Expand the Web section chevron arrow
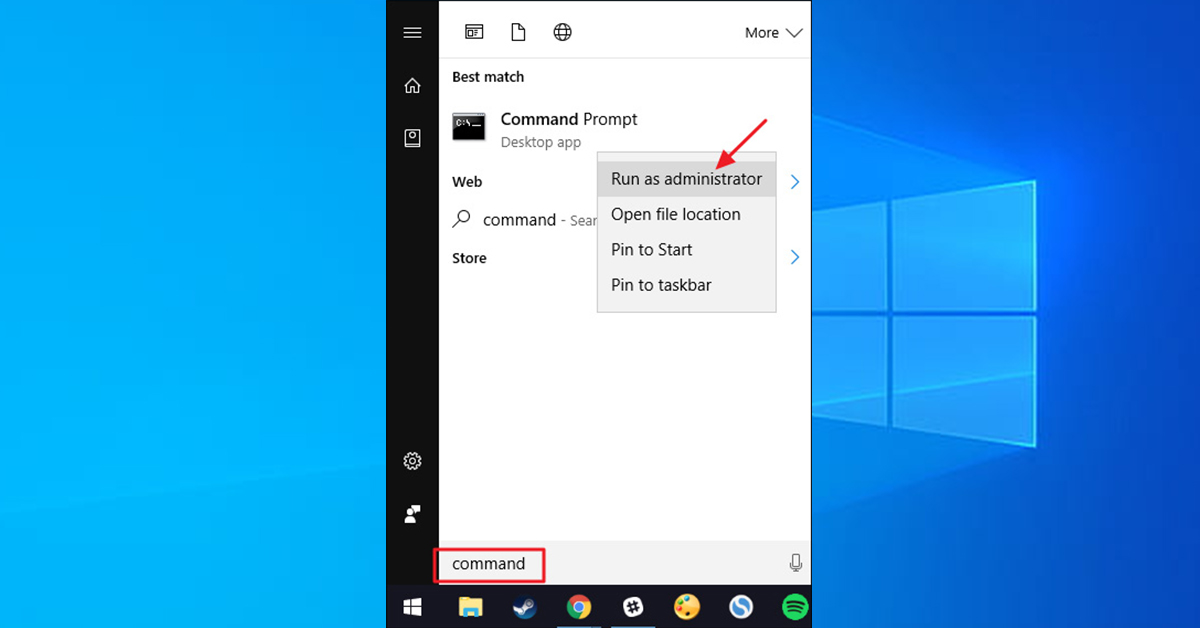Image resolution: width=1200 pixels, height=628 pixels. pos(795,182)
